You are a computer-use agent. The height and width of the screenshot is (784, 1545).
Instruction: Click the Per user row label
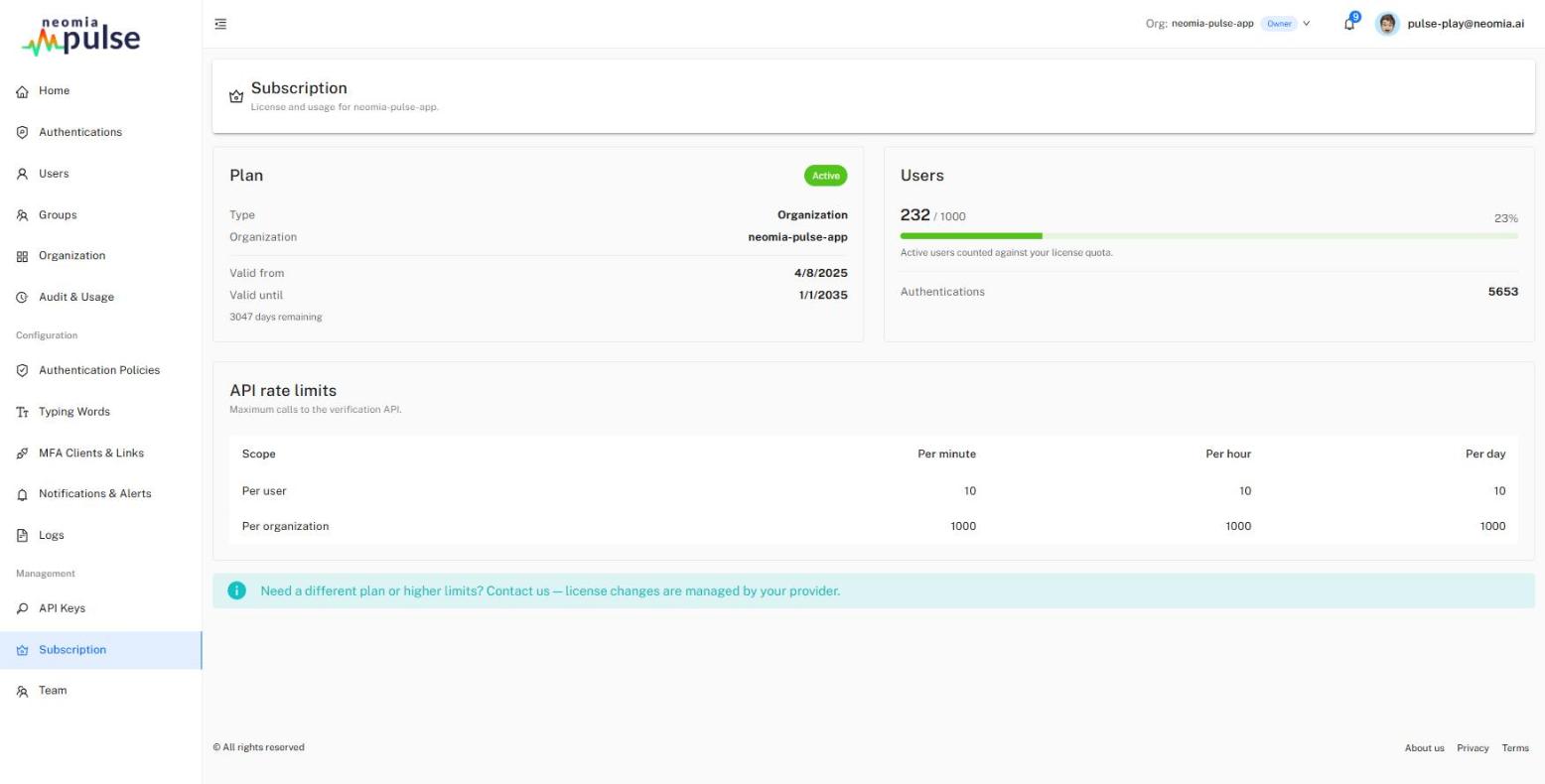[264, 491]
